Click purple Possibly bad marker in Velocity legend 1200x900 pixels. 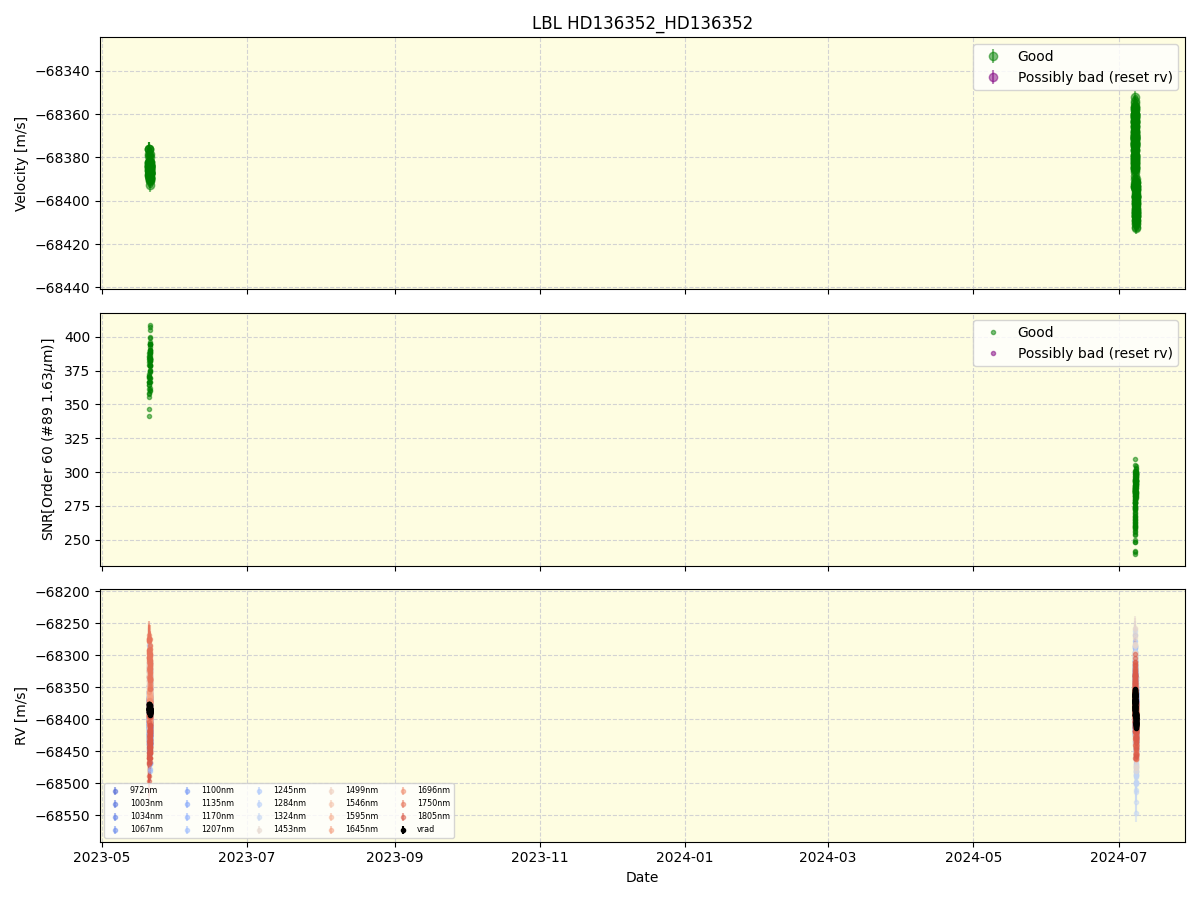[x=993, y=77]
